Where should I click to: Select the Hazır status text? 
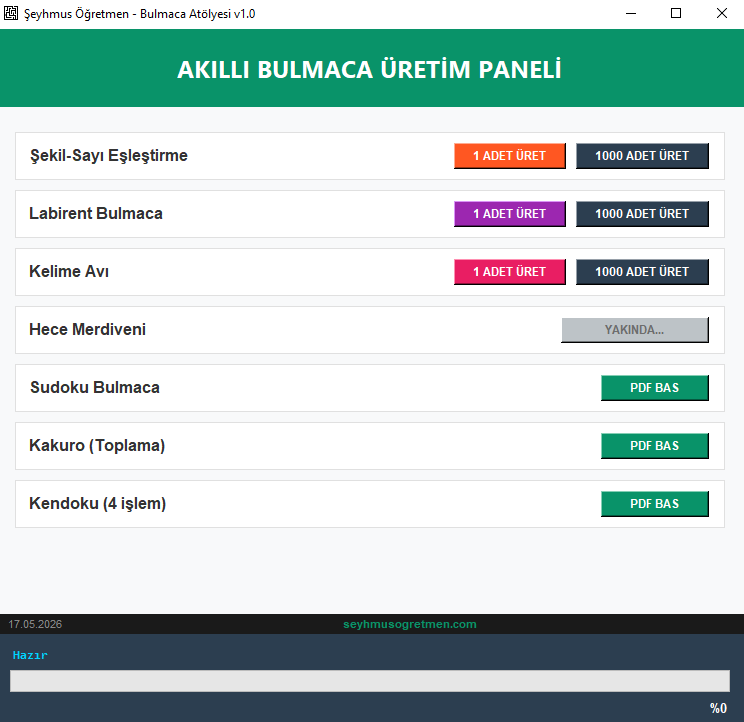click(30, 655)
